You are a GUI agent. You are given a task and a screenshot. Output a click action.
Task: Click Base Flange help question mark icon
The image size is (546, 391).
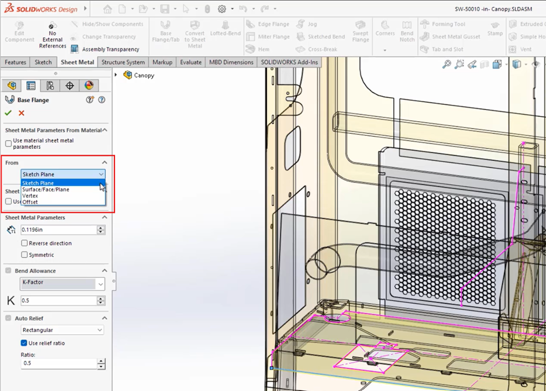point(102,100)
